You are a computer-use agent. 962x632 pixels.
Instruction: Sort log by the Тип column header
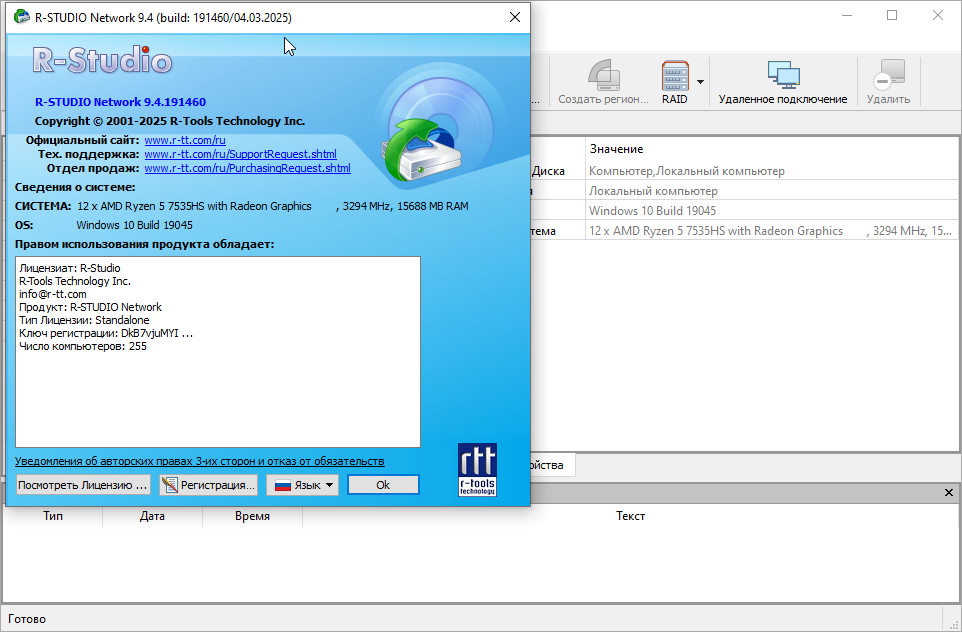(x=53, y=516)
